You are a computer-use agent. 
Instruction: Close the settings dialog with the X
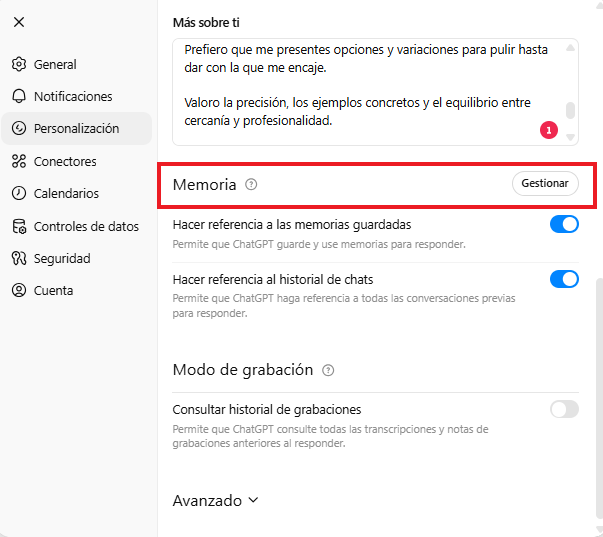19,22
